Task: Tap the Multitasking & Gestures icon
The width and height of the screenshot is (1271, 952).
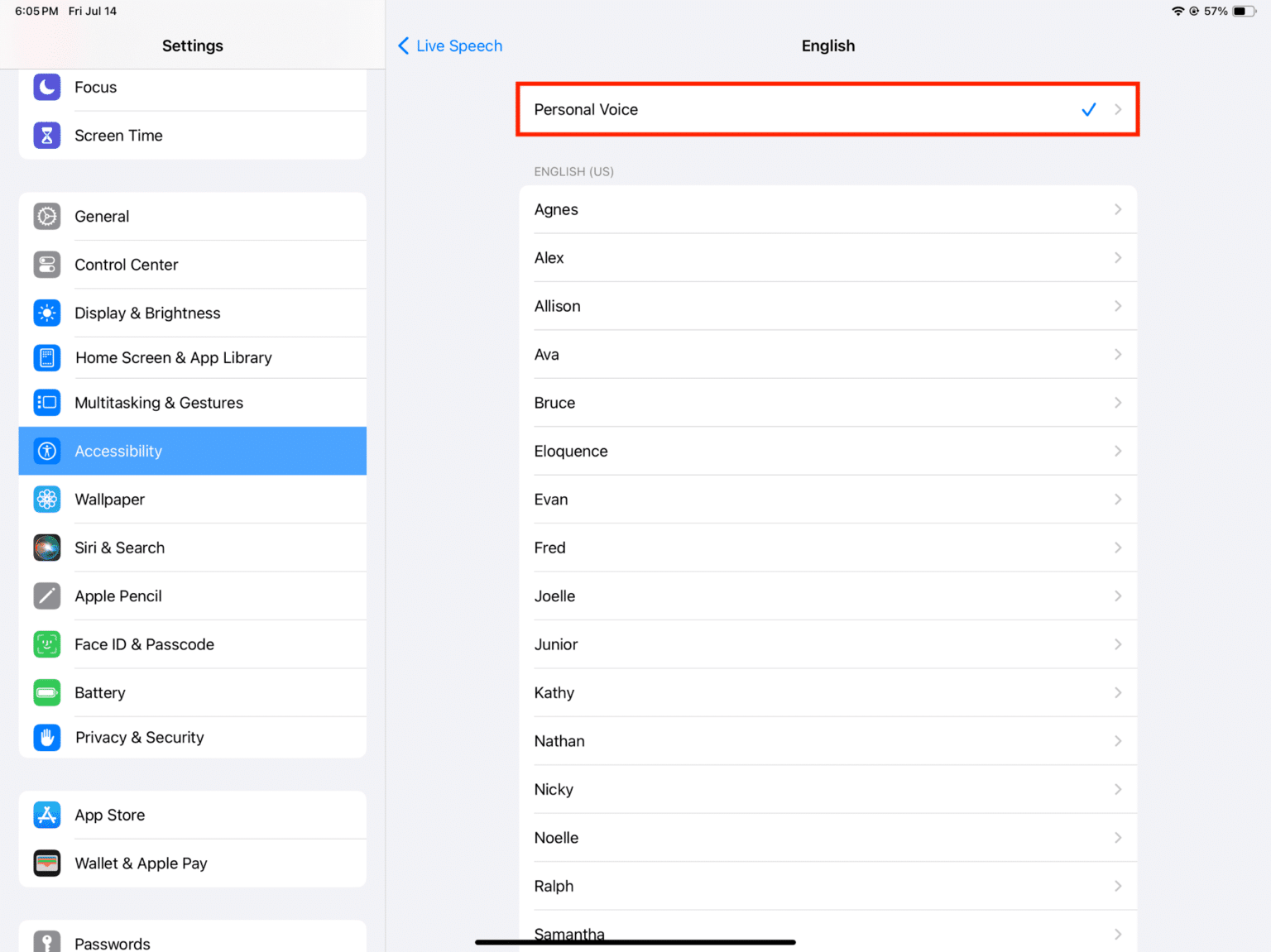Action: click(x=47, y=403)
